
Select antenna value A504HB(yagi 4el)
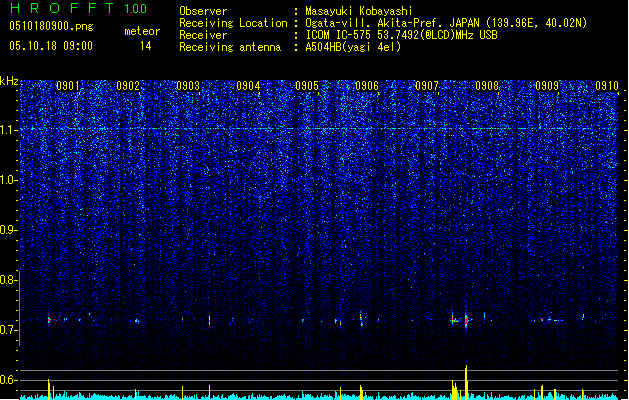[353, 47]
